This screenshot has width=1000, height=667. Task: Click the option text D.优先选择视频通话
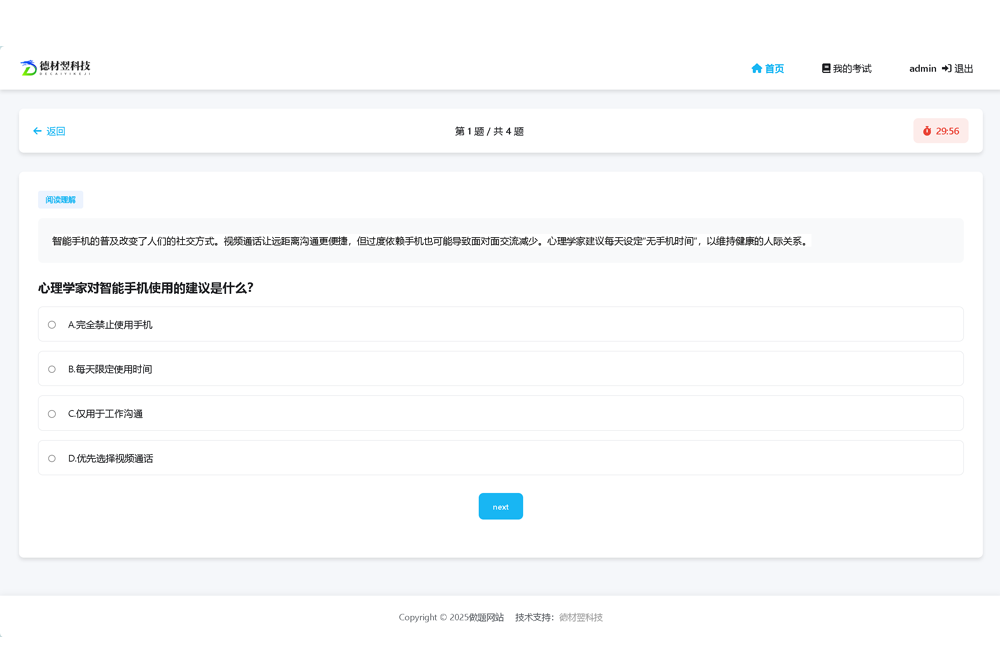click(x=110, y=458)
